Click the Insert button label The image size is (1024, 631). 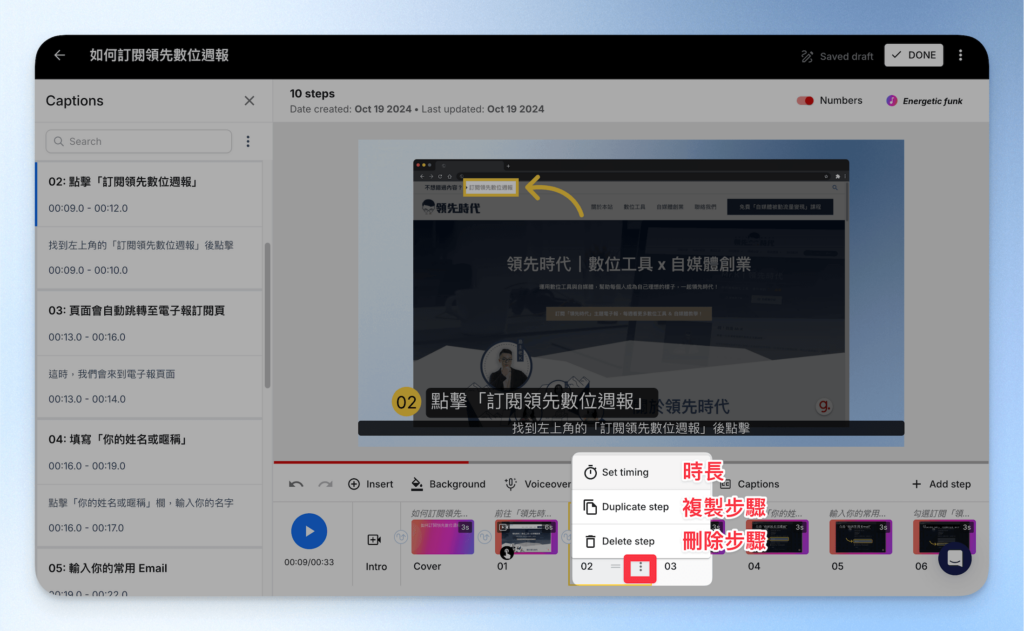point(379,484)
